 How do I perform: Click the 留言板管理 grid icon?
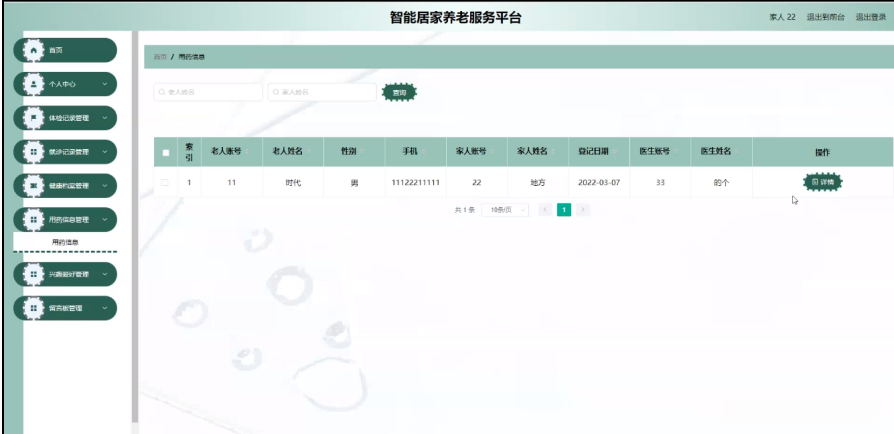[x=34, y=308]
